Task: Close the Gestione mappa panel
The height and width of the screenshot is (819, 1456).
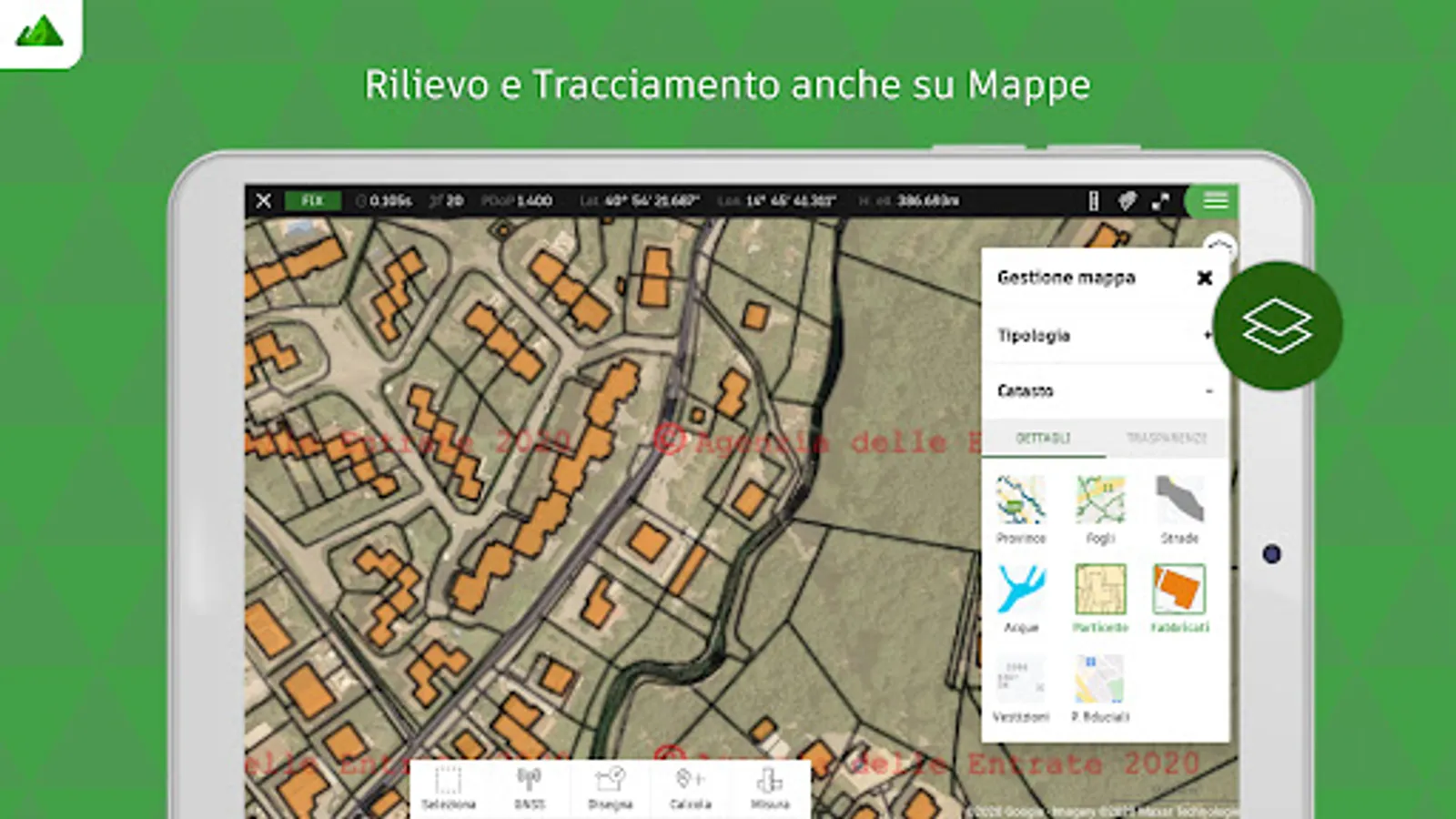Action: coord(1204,278)
